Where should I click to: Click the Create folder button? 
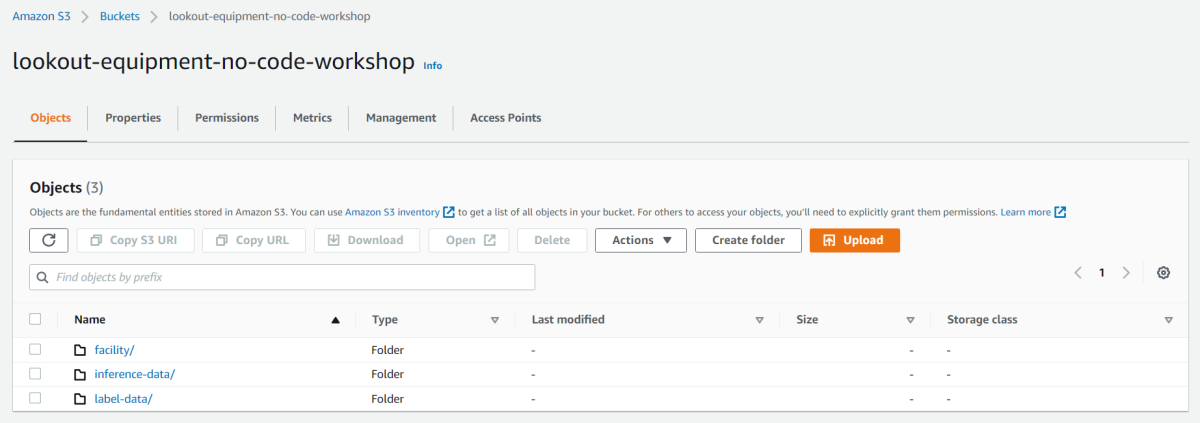click(x=748, y=240)
